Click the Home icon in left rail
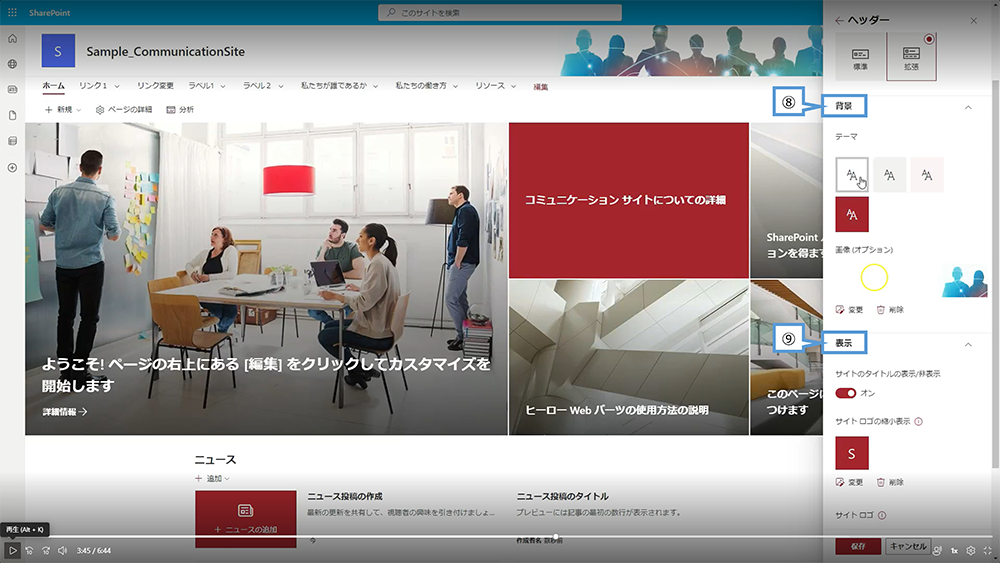The image size is (1000, 563). pos(12,39)
